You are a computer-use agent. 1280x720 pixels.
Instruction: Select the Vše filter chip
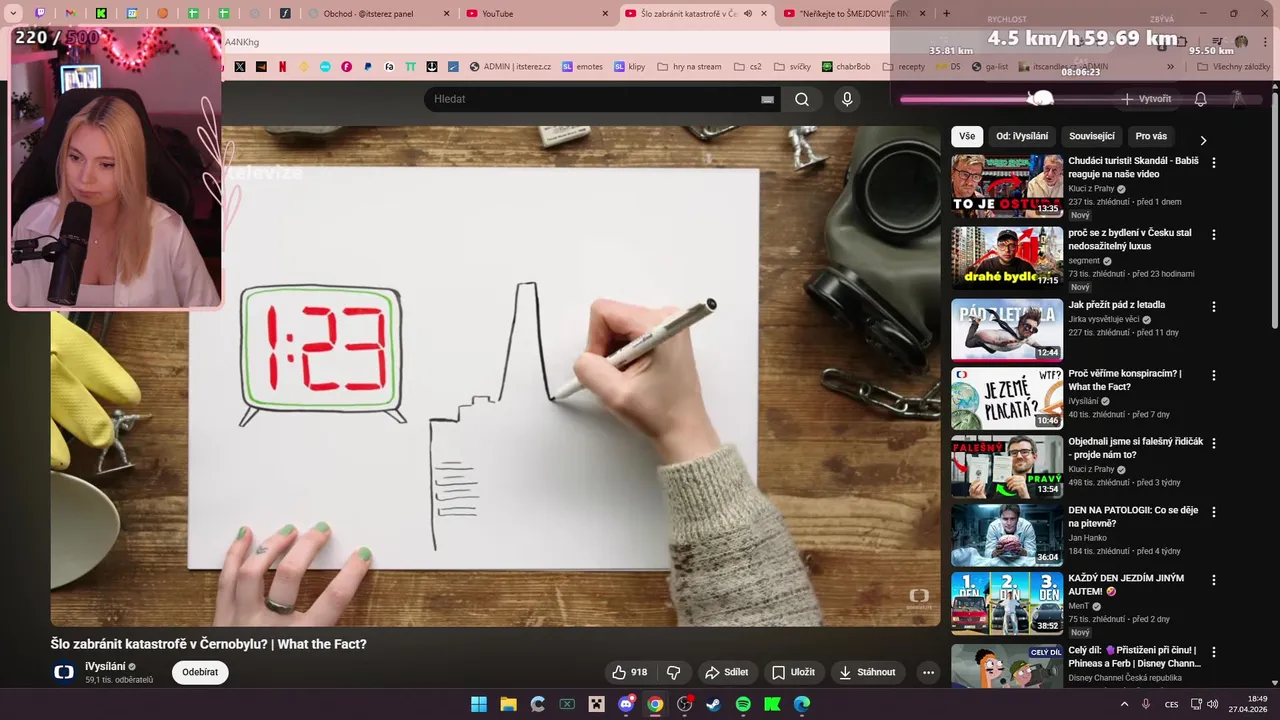click(967, 136)
